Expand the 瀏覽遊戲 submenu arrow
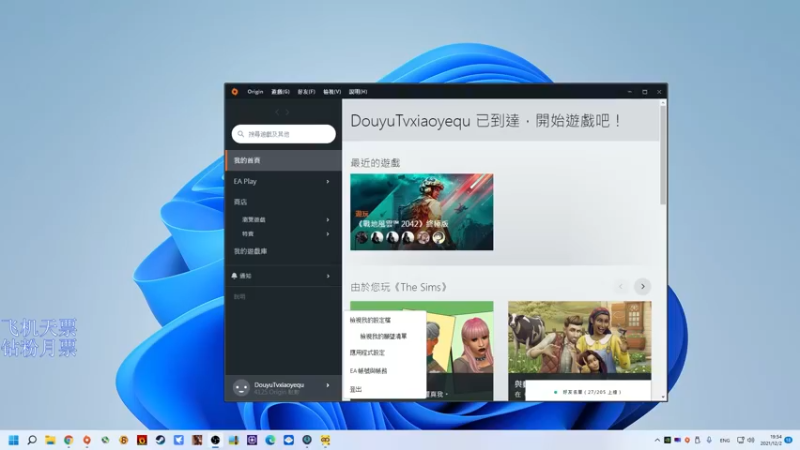Screen dimensions: 800x450 (x=328, y=219)
